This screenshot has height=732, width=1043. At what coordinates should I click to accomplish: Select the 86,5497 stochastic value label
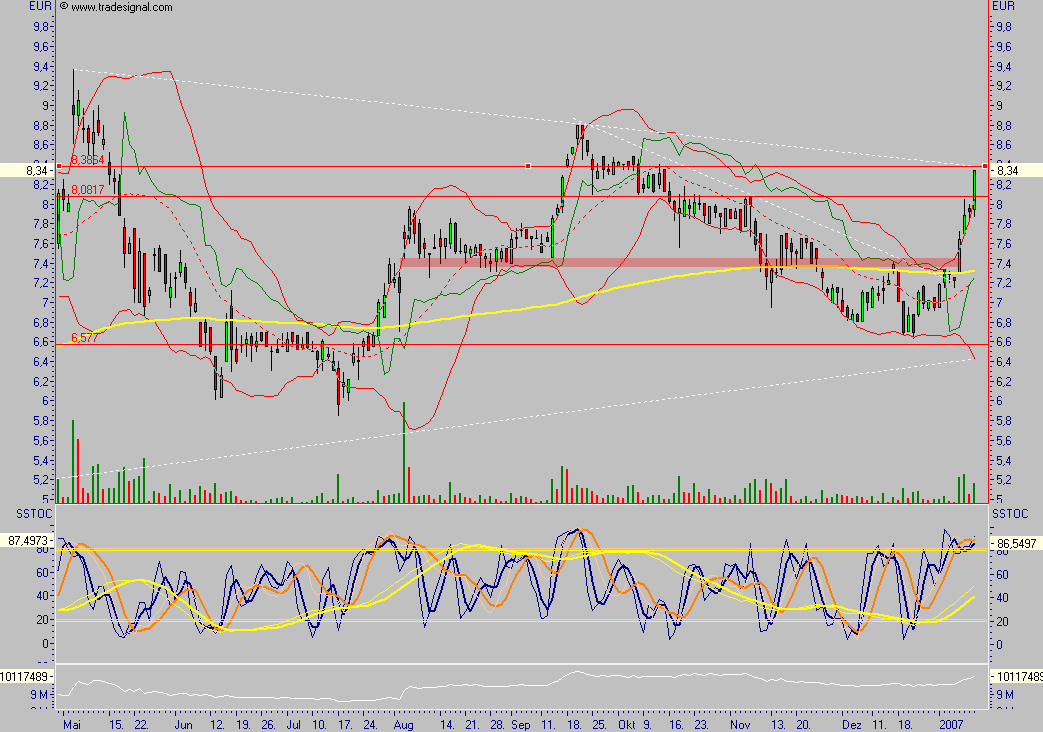1016,541
